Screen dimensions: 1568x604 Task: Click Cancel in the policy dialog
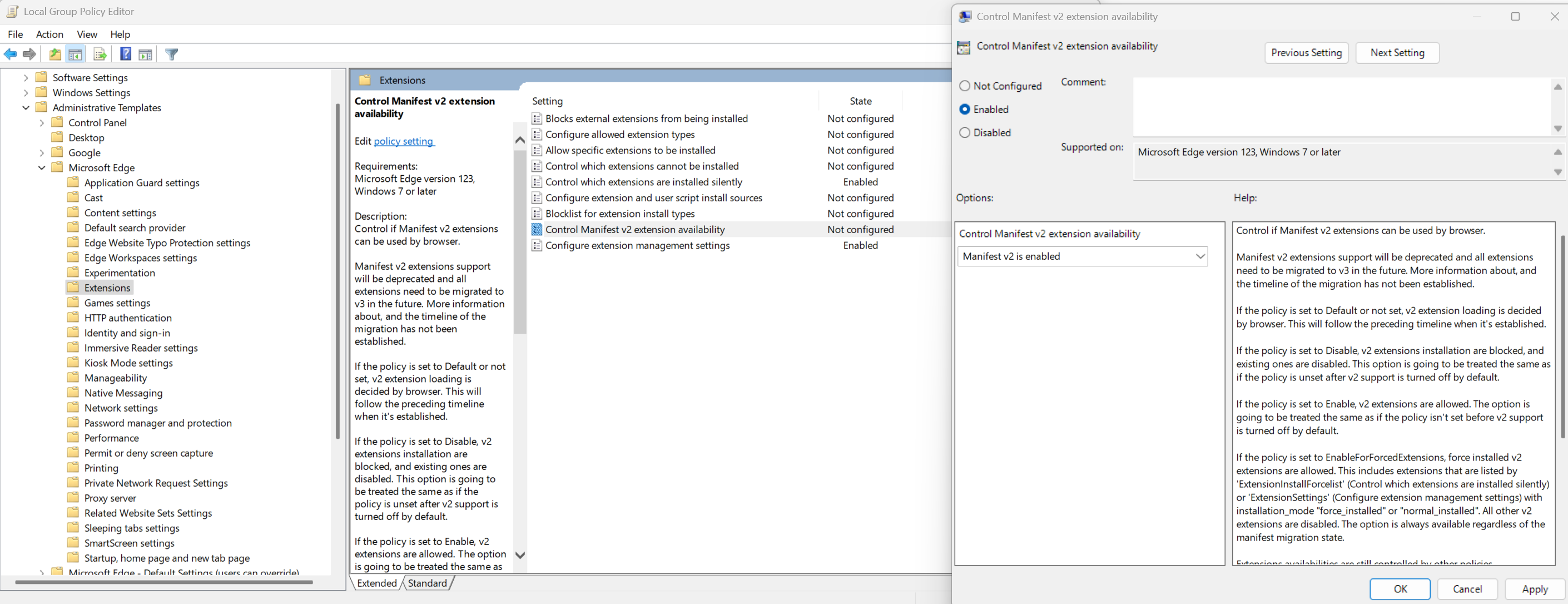tap(1467, 589)
